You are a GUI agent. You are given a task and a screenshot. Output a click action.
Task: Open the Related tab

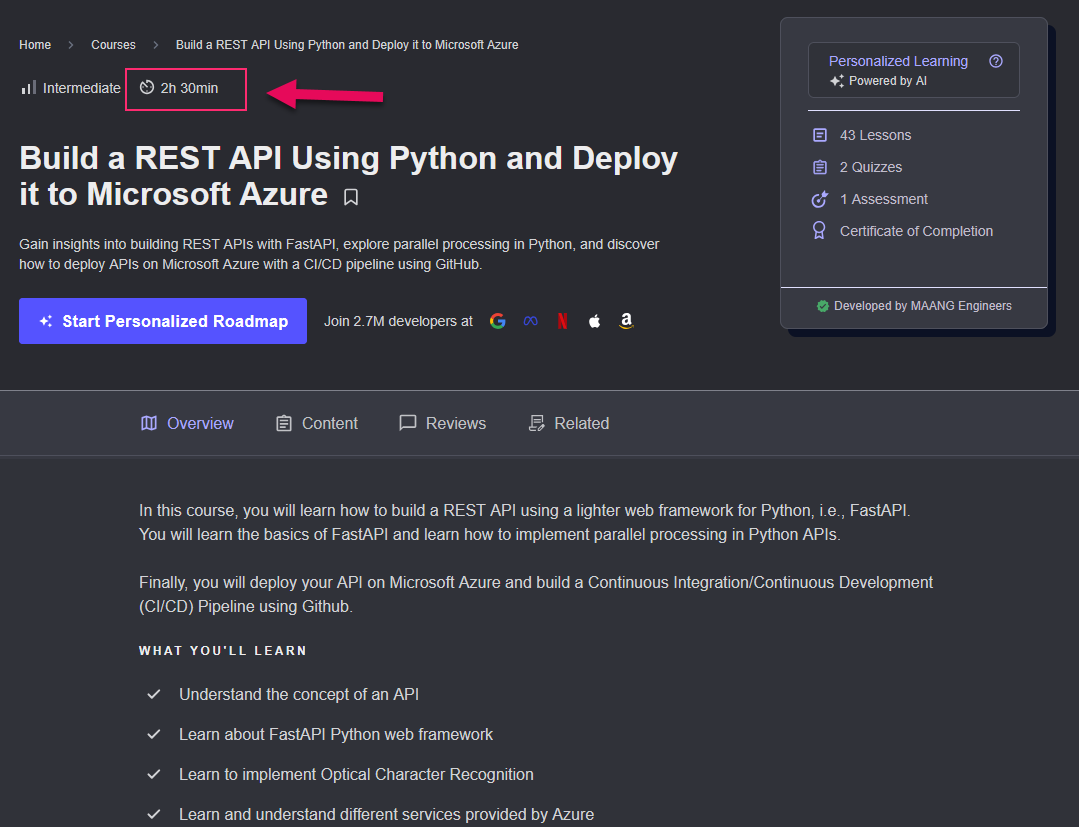point(568,423)
